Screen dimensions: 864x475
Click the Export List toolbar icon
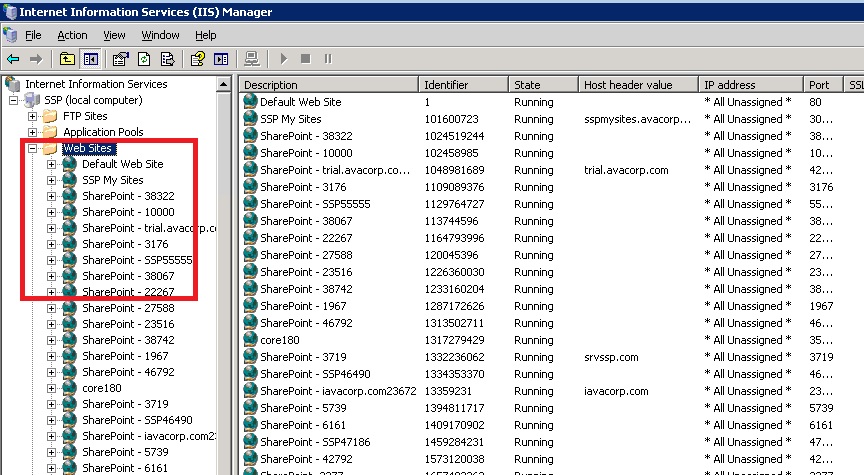click(168, 58)
